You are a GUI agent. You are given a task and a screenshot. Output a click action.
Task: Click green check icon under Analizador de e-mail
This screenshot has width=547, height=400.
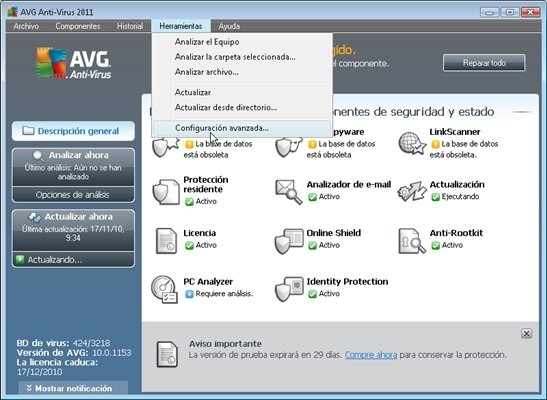pyautogui.click(x=312, y=197)
